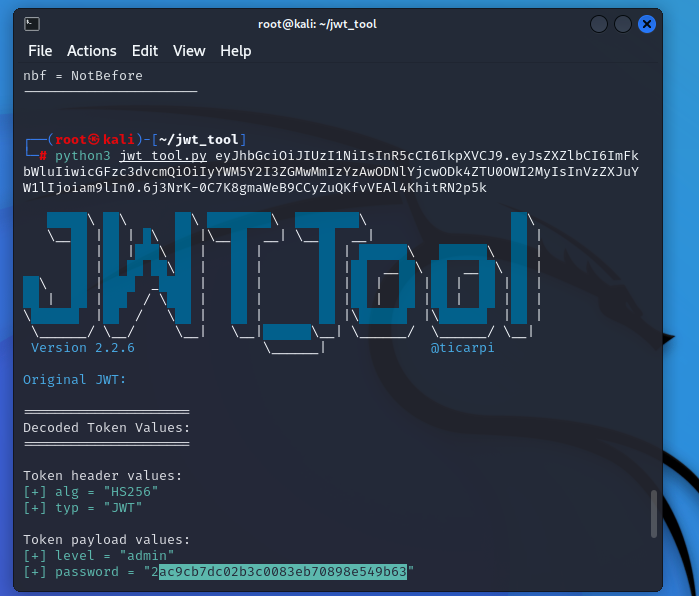699x596 pixels.
Task: Click the 'Token payload values:' line
Action: pyautogui.click(x=107, y=540)
